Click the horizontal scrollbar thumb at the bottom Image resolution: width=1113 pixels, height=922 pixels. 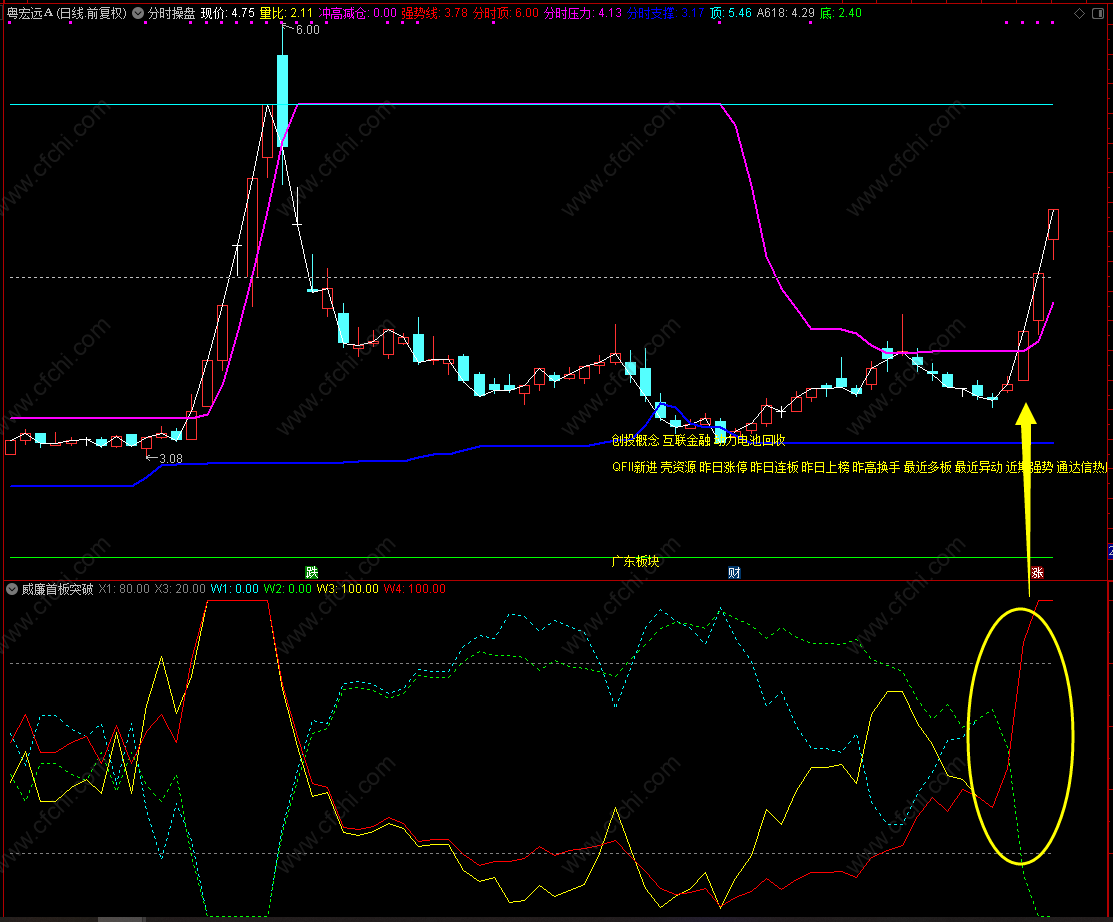pos(121,919)
